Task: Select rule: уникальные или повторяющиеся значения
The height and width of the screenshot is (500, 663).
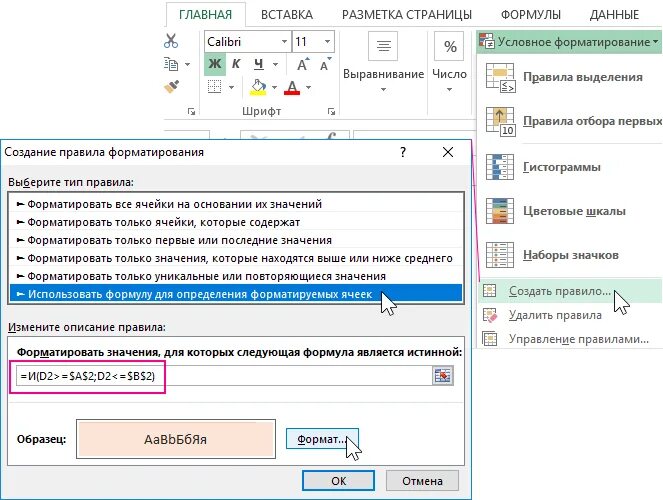Action: pos(236,276)
